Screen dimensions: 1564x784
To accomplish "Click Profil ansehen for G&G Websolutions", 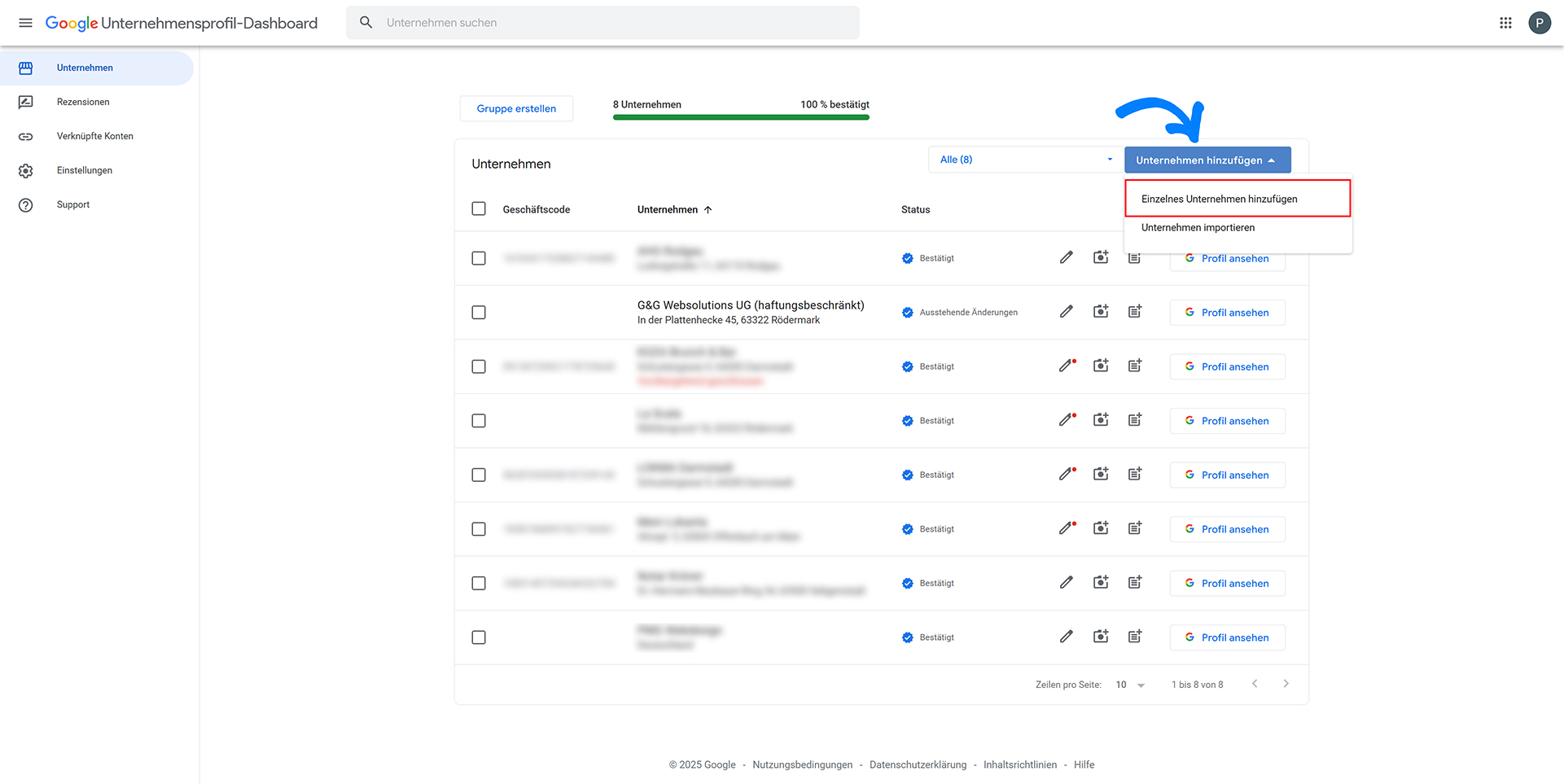I will [1227, 313].
